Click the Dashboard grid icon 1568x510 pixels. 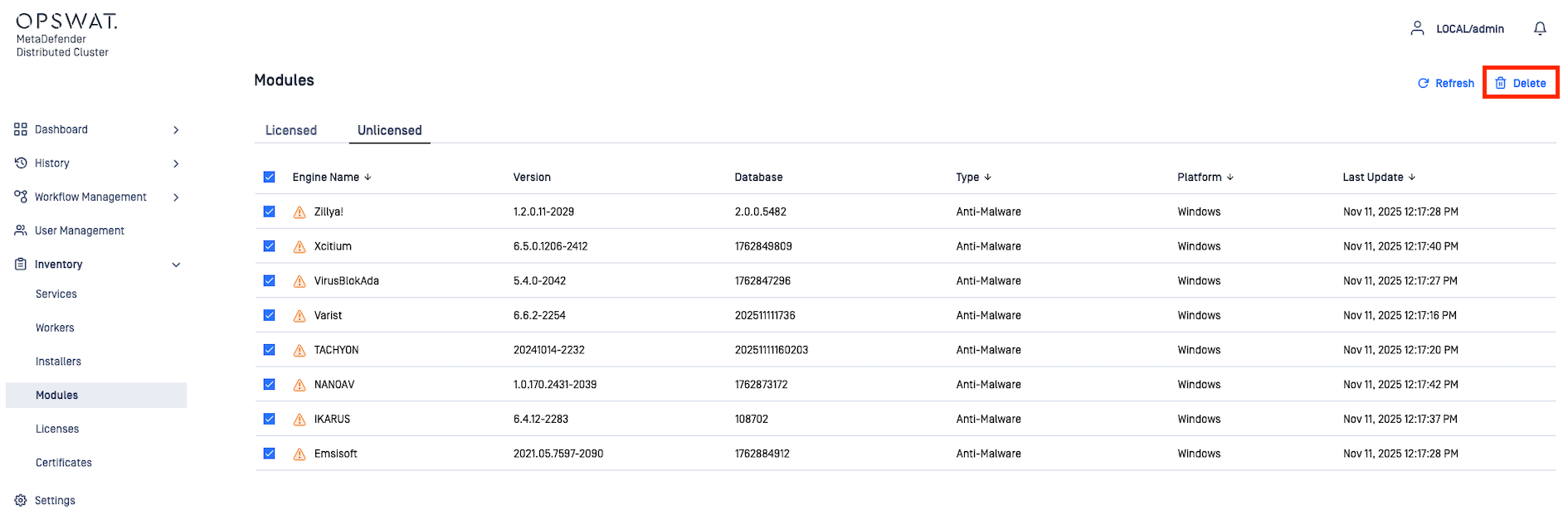point(21,129)
